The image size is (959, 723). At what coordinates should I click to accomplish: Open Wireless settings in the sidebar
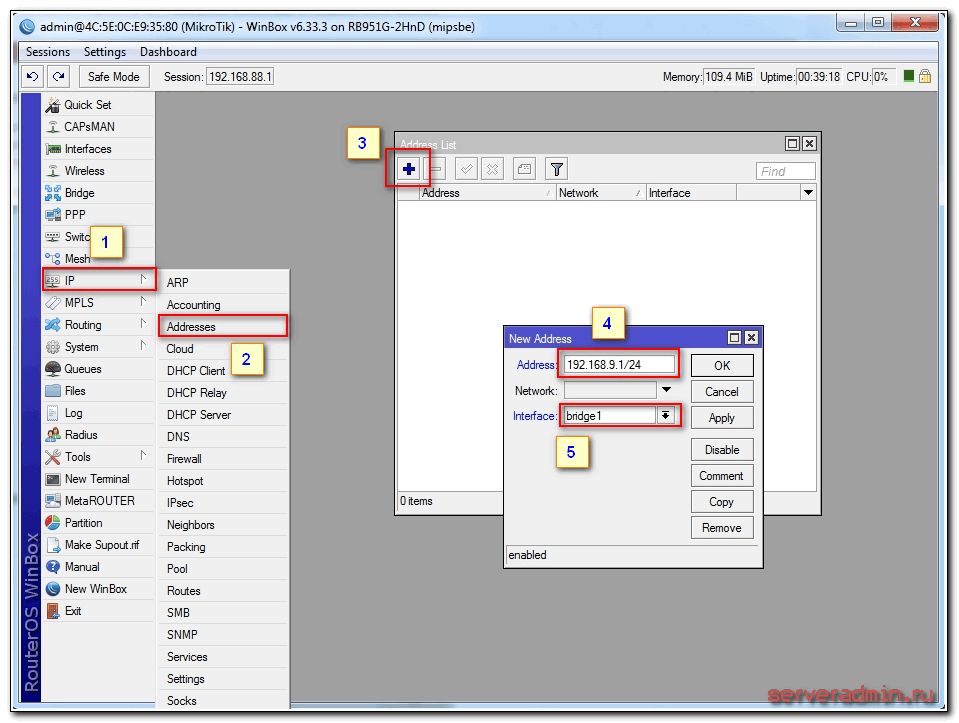(98, 171)
